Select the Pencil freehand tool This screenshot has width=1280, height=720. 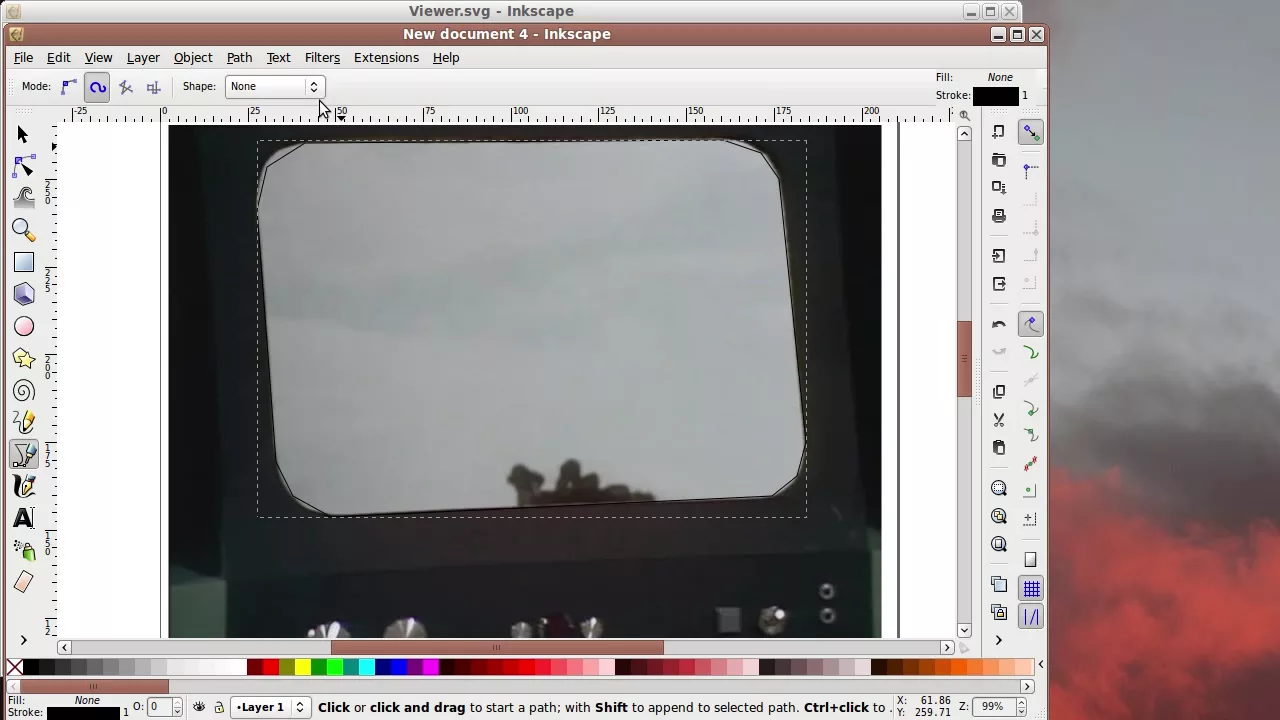(24, 423)
